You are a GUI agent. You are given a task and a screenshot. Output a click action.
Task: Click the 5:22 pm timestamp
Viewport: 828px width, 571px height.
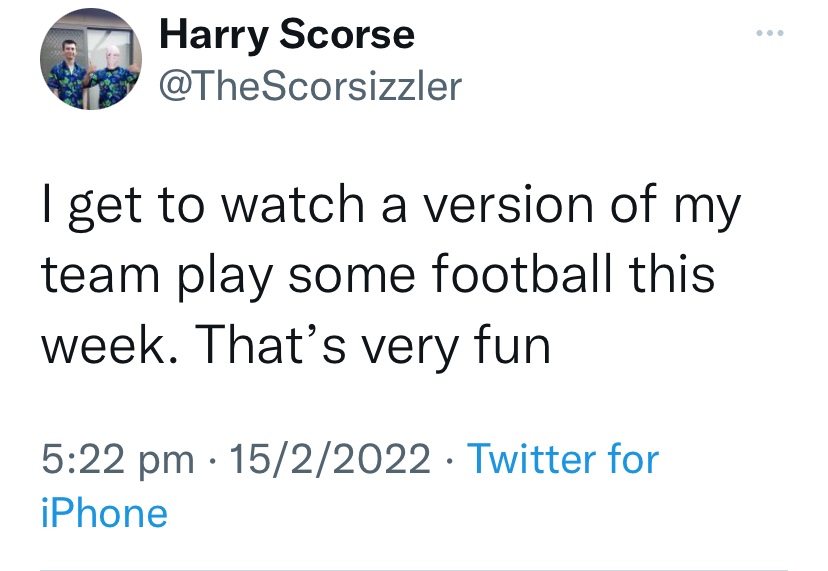117,460
